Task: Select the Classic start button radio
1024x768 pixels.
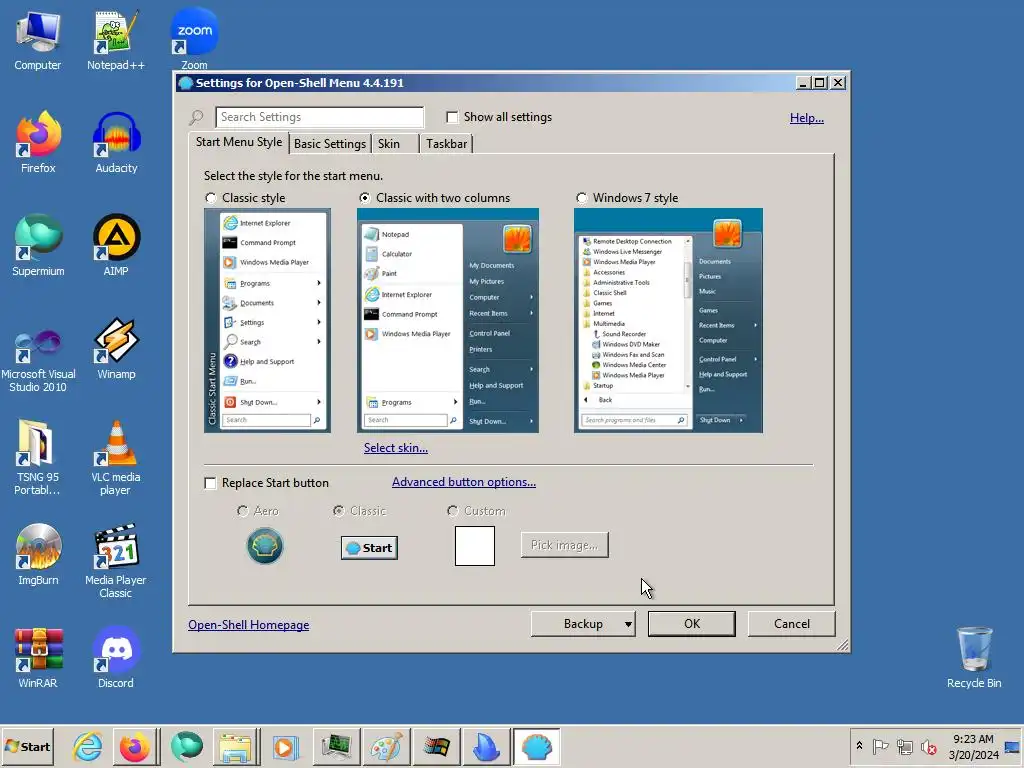Action: point(339,511)
